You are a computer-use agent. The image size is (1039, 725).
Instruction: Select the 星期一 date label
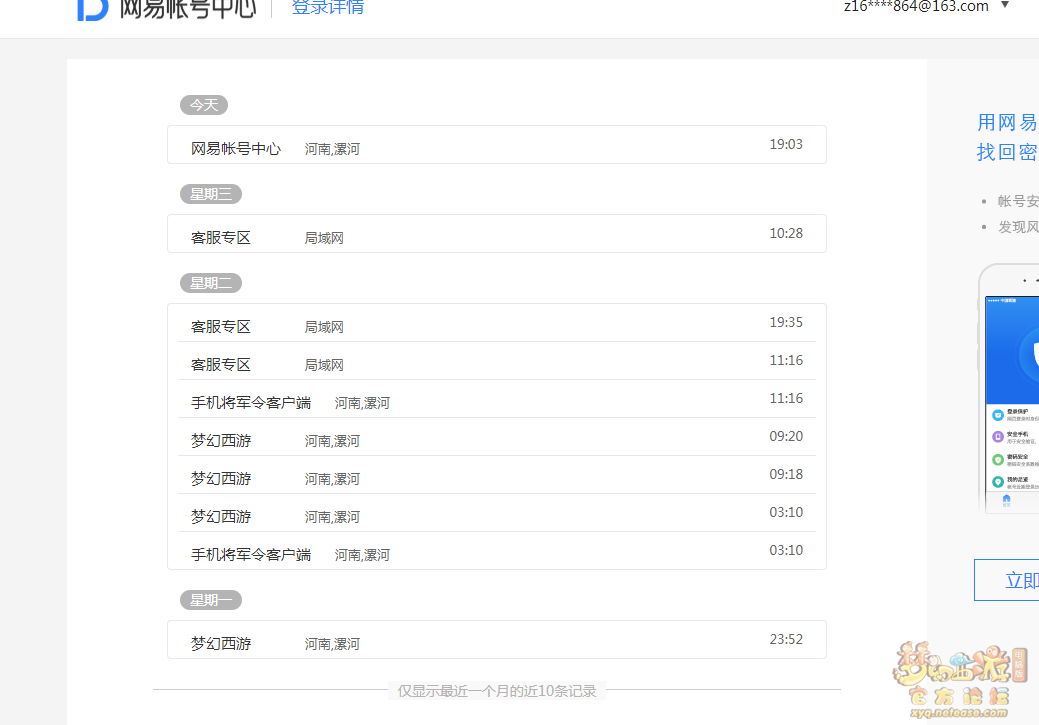coord(211,600)
